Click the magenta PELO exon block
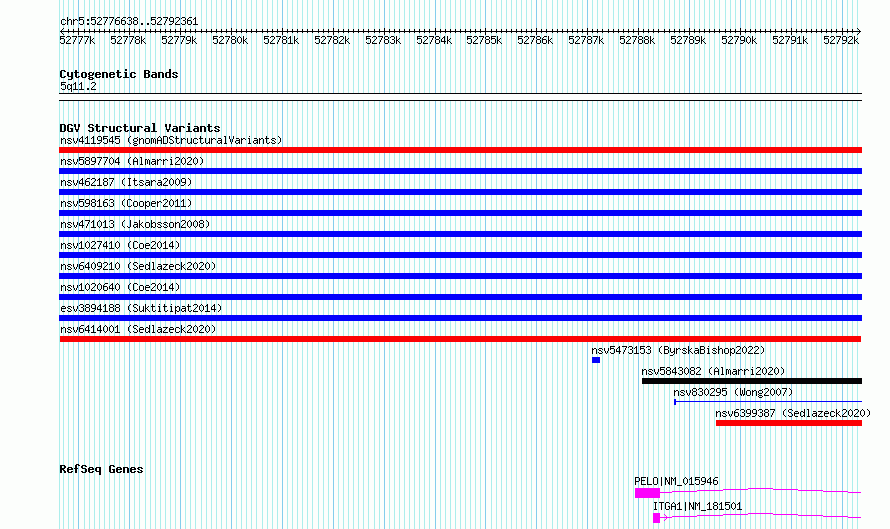This screenshot has height=529, width=890. click(648, 493)
